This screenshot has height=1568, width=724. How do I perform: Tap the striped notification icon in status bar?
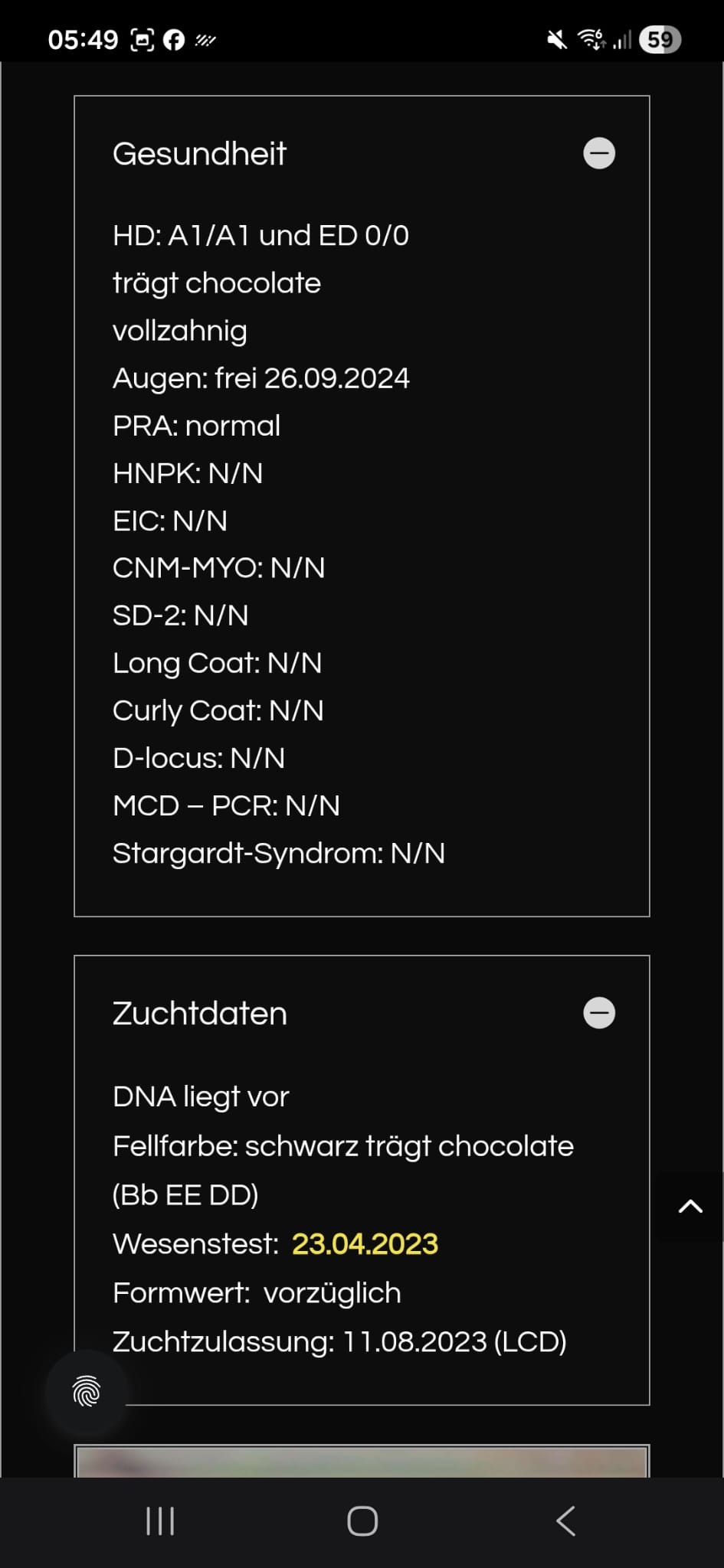coord(205,40)
